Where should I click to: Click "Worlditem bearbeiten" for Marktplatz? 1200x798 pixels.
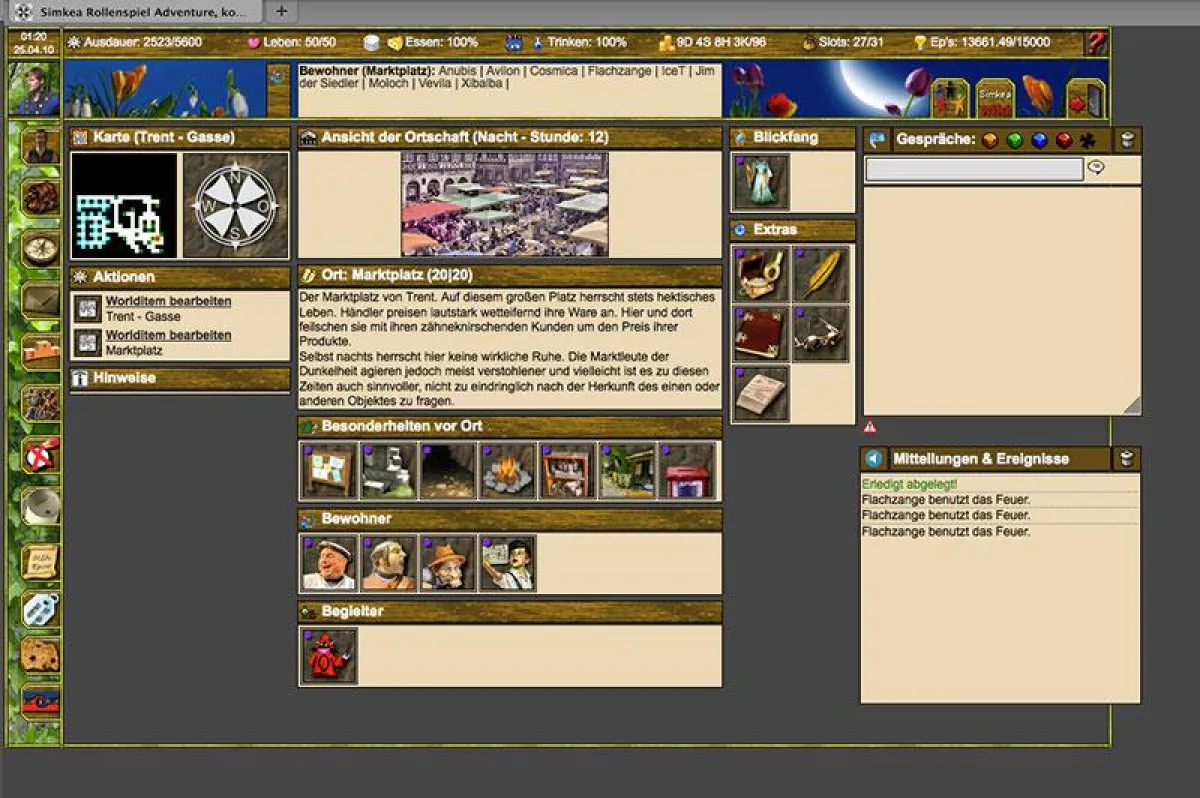pyautogui.click(x=172, y=335)
